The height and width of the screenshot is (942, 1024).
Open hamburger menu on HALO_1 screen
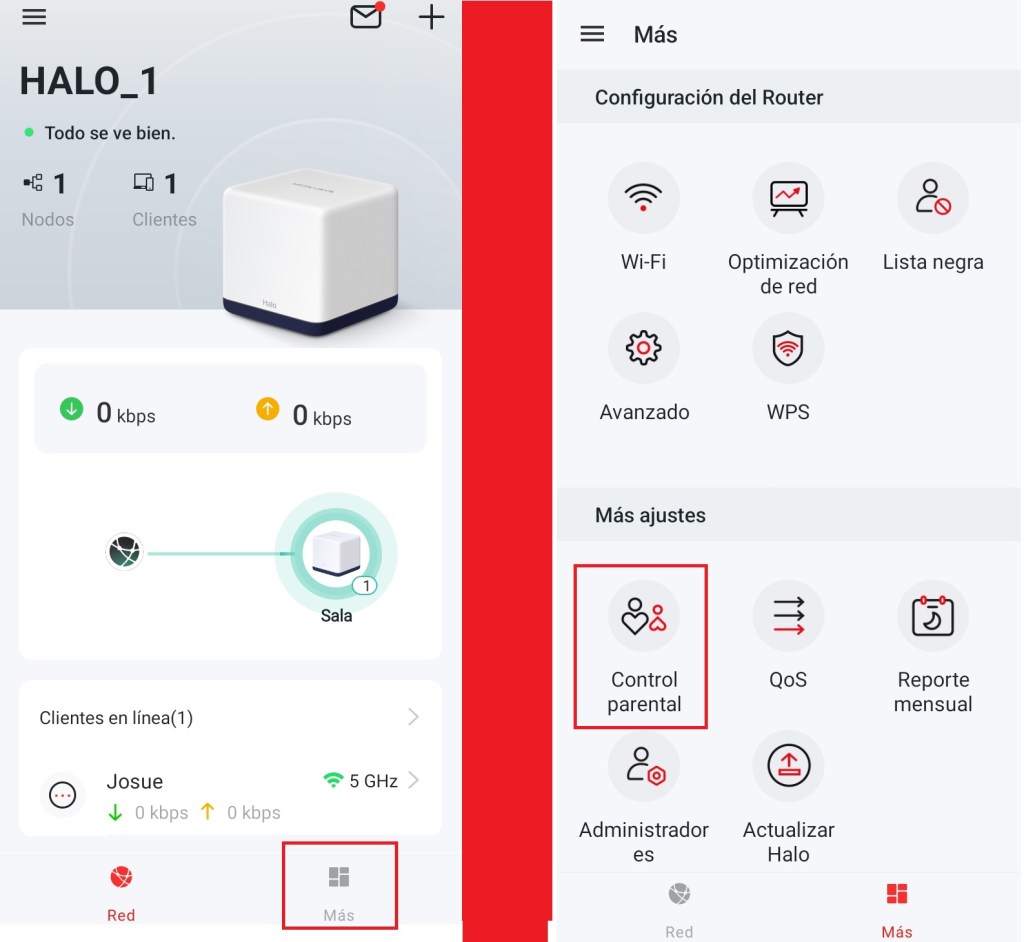click(x=34, y=17)
